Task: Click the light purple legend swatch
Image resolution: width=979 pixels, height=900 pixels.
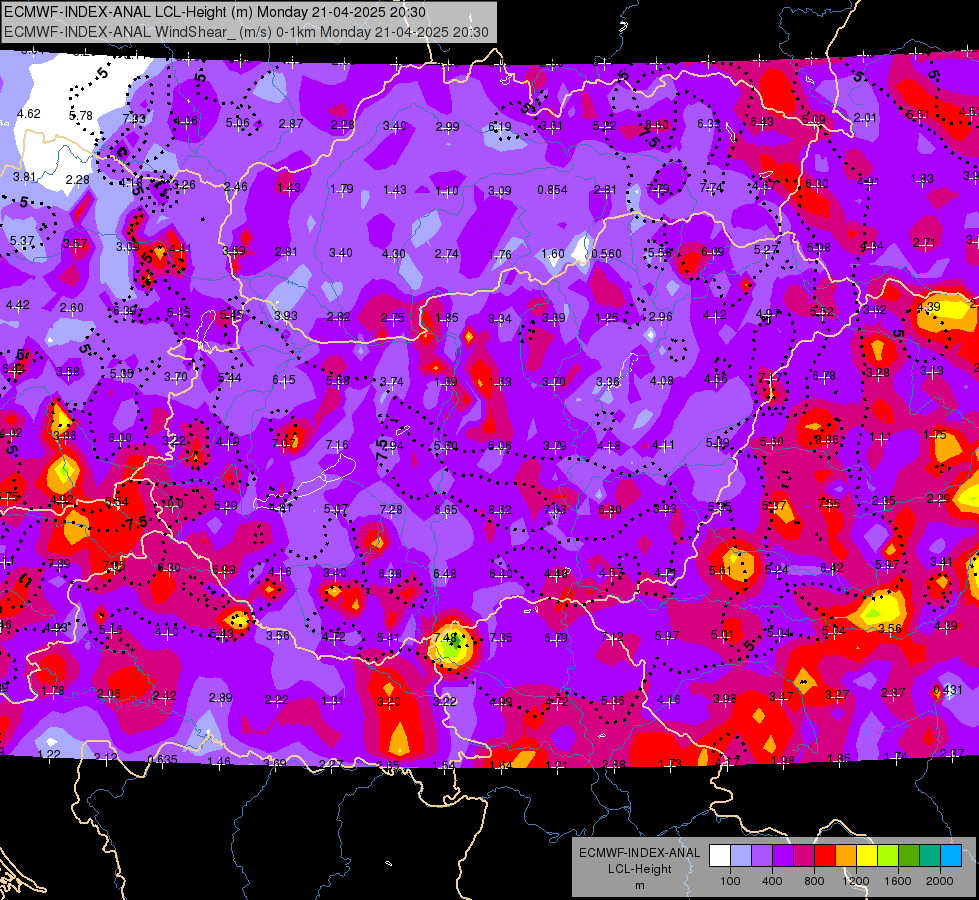Action: 762,856
